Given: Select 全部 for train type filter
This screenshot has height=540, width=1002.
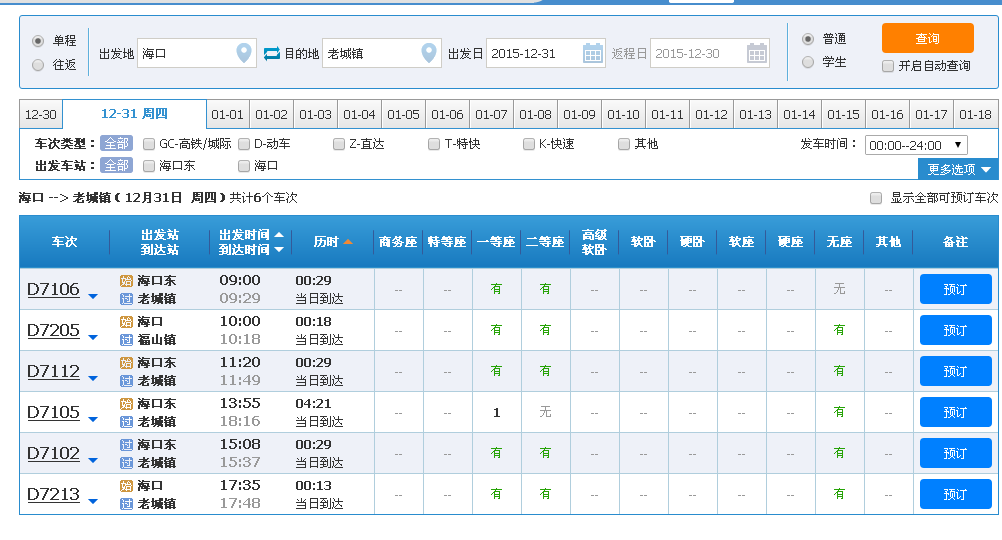Looking at the screenshot, I should [x=116, y=143].
